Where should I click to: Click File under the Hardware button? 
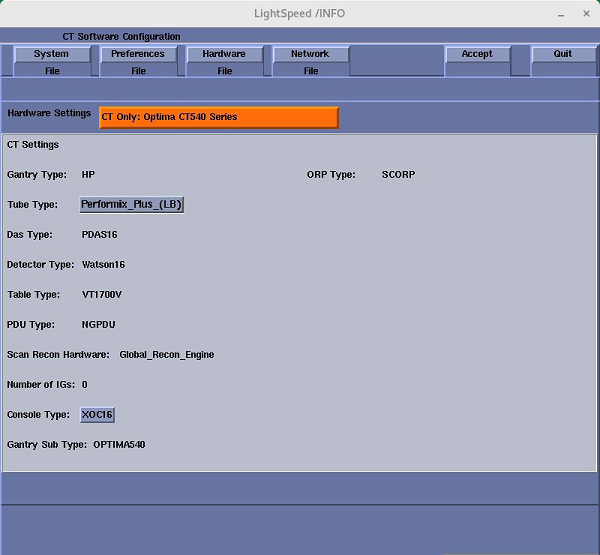[x=224, y=71]
